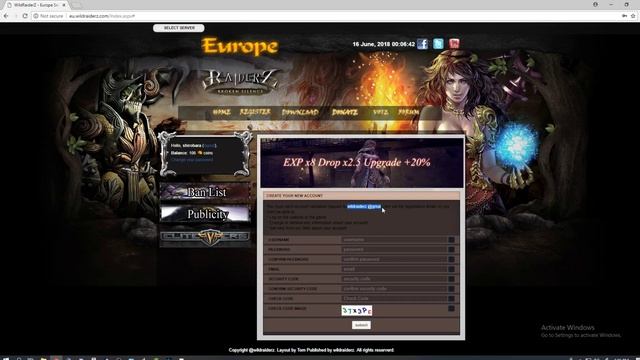Open the DOWNLOAD navigation item
Viewport: 640px width, 360px height.
tap(300, 112)
